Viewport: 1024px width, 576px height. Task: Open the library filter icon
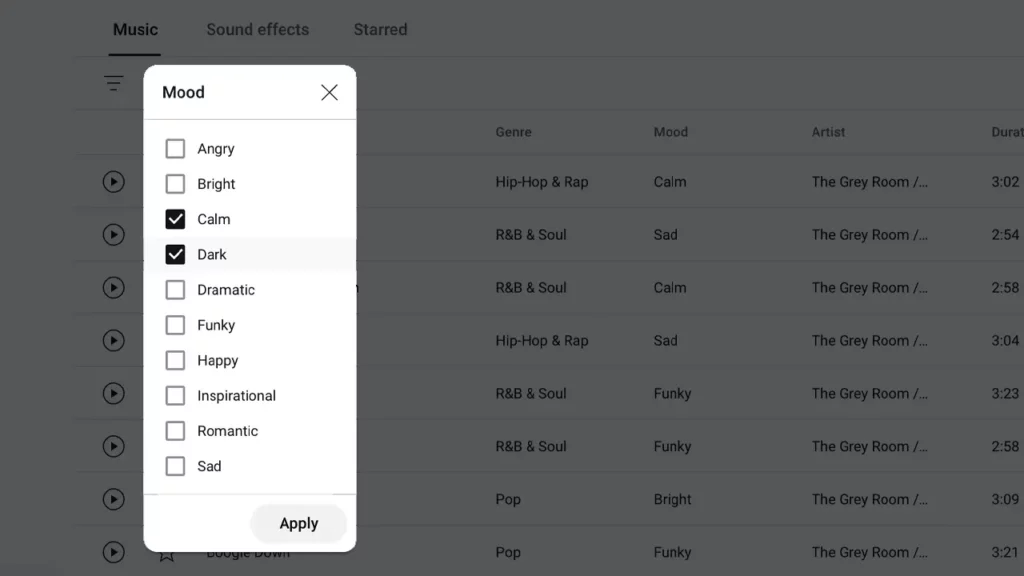pos(114,83)
